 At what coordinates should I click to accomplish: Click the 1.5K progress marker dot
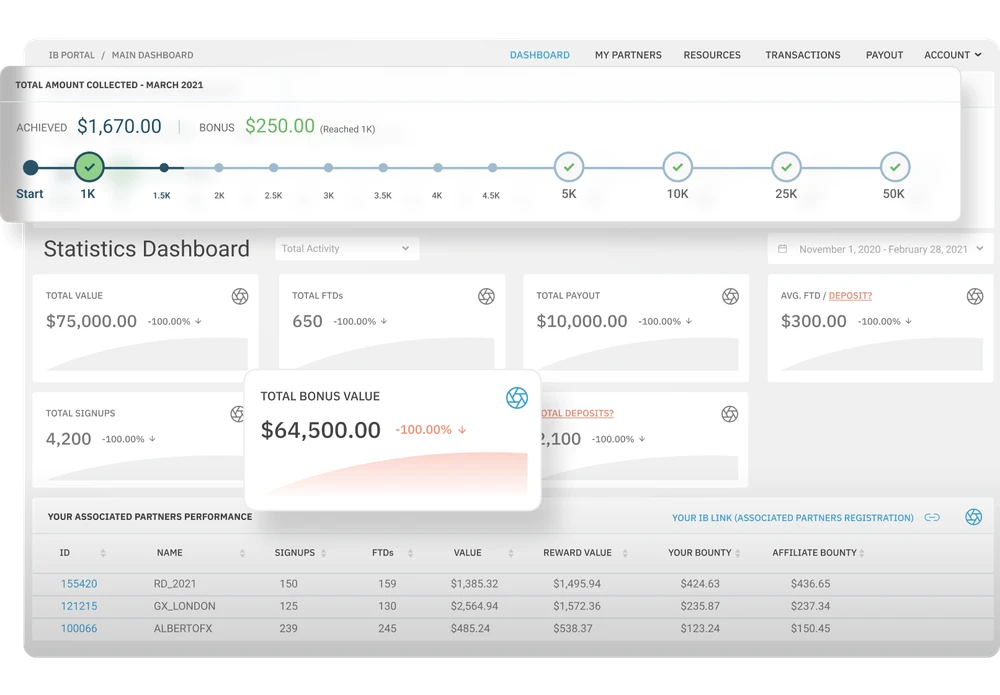(x=164, y=168)
